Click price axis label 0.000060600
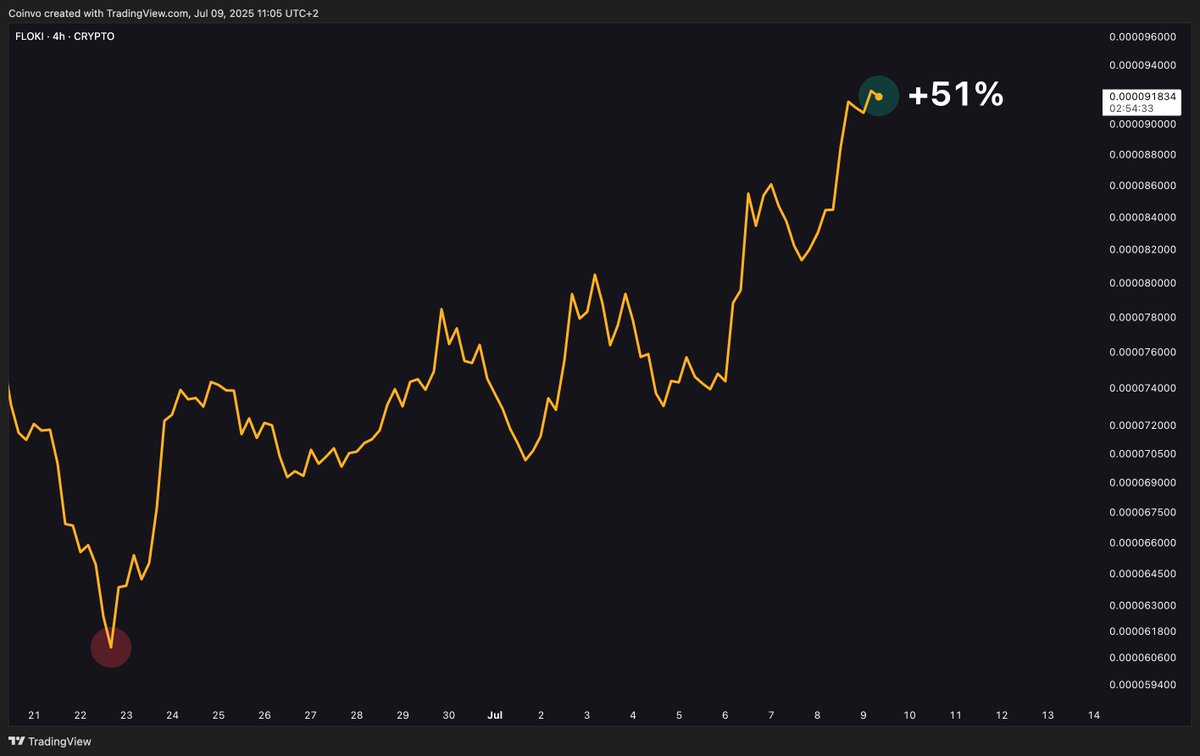Screen dimensions: 1200x756 point(1145,657)
